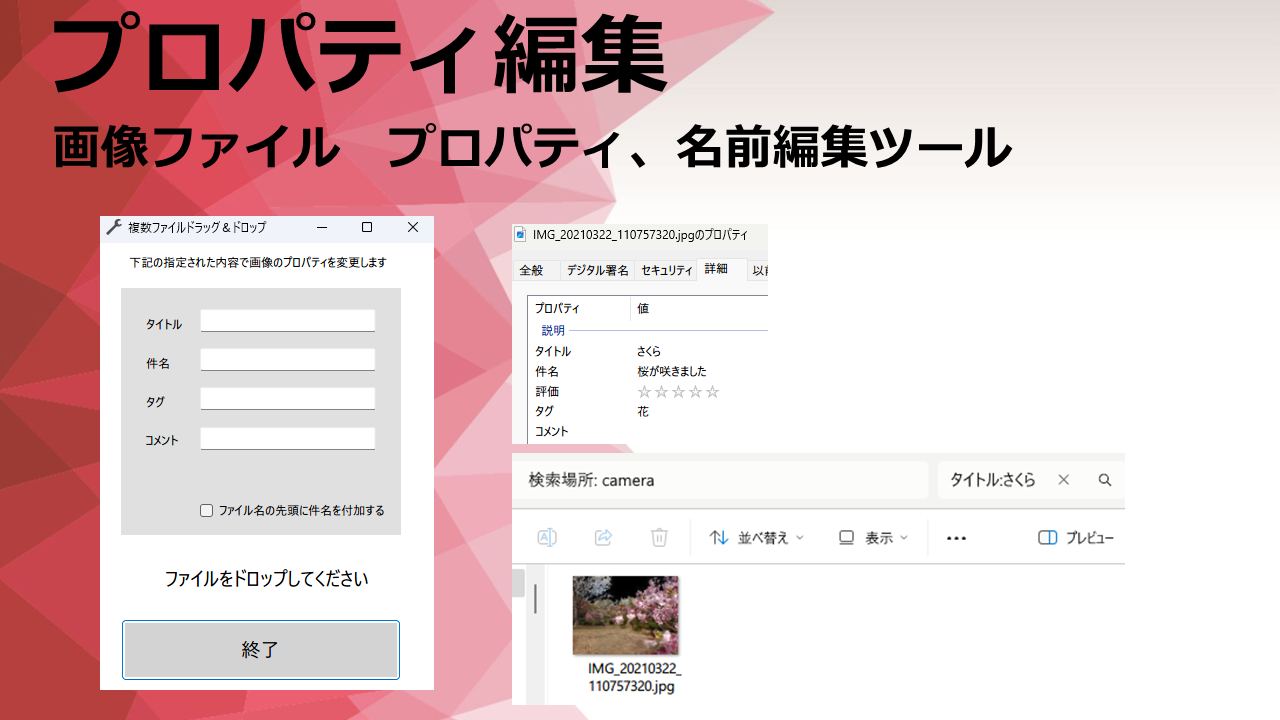Click the タイトル input field

[287, 321]
